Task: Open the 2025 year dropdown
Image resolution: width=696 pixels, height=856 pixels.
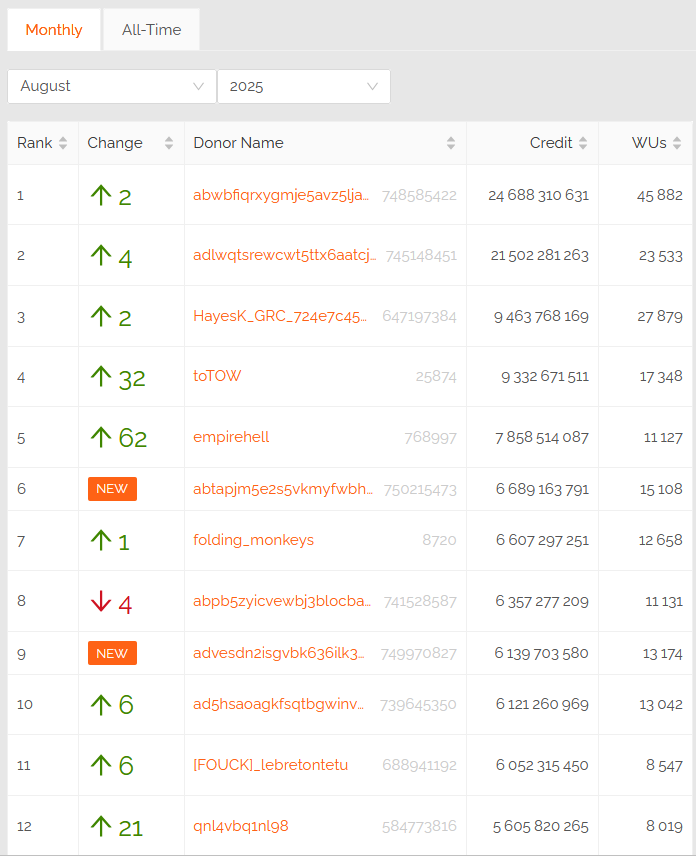Action: coord(303,86)
